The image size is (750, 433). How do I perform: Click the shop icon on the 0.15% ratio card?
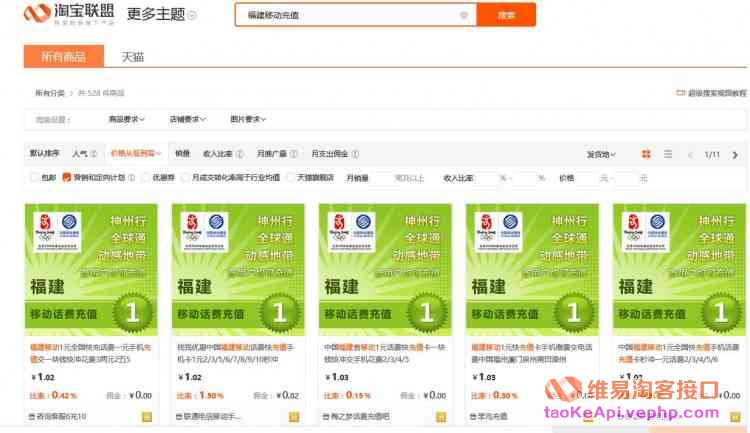click(326, 417)
